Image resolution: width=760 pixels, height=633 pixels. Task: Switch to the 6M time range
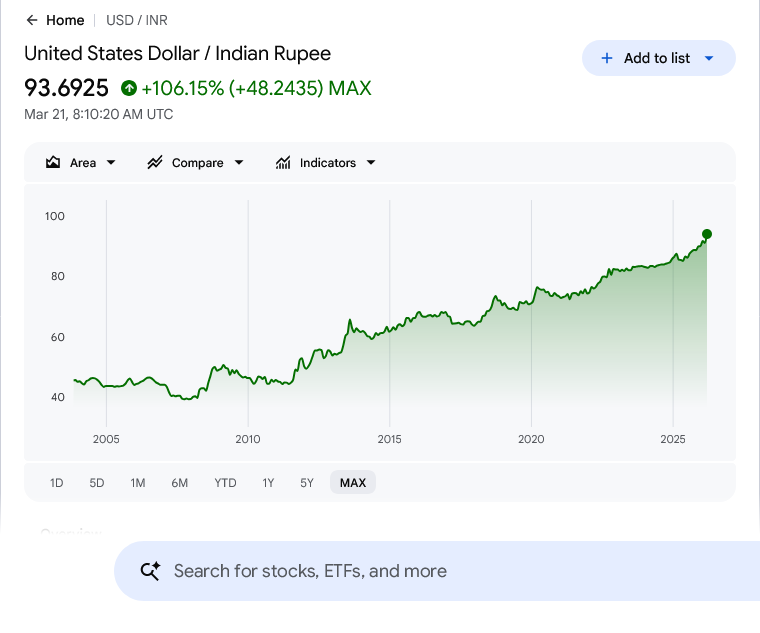179,483
